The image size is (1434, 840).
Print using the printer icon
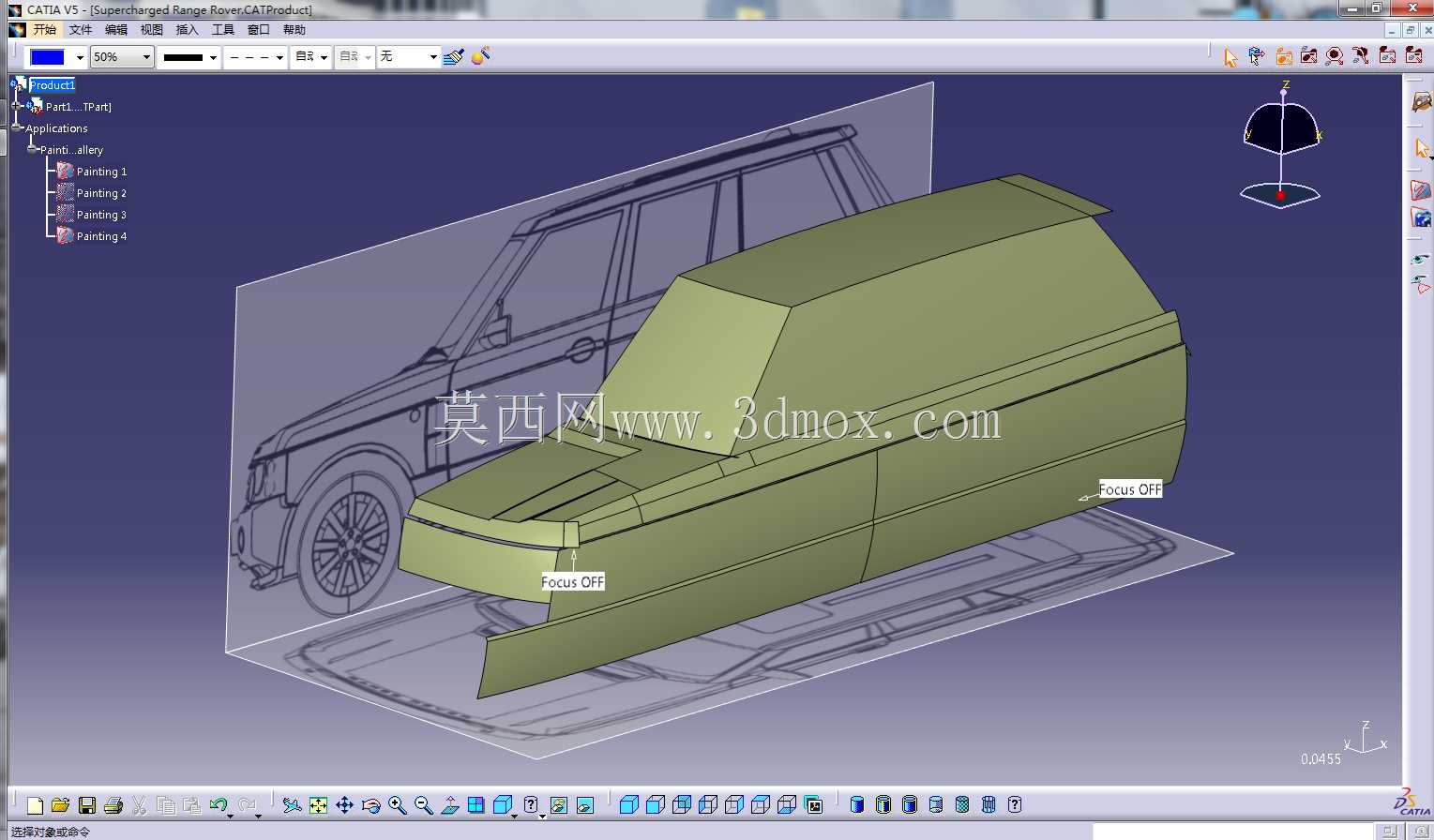(x=113, y=805)
